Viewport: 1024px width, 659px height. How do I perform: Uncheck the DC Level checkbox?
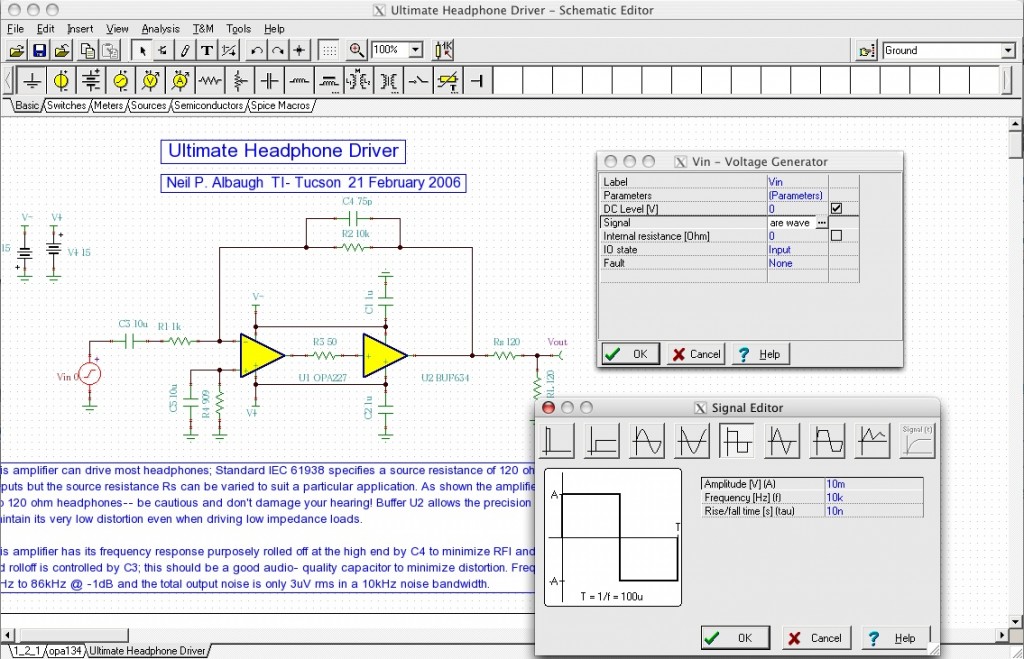[x=836, y=209]
